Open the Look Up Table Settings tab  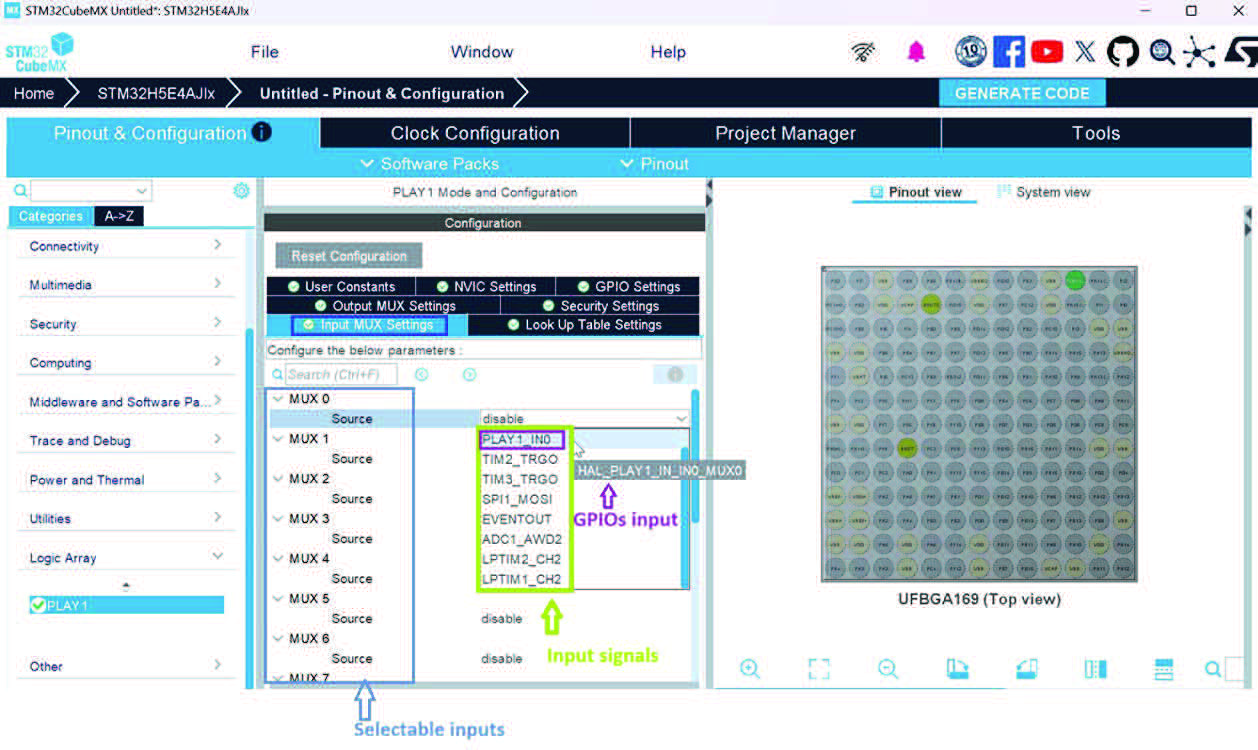click(584, 325)
